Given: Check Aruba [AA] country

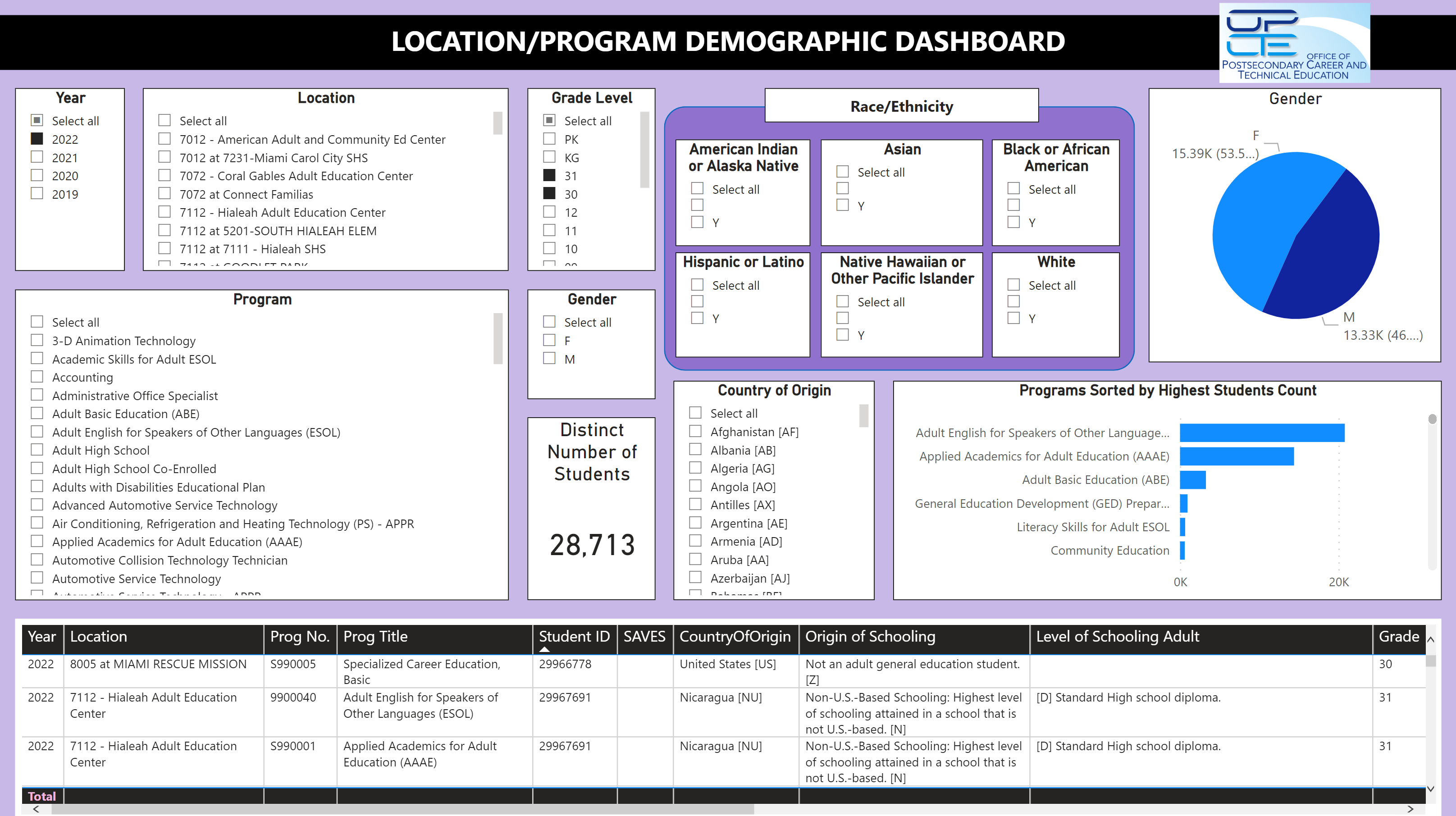Looking at the screenshot, I should click(696, 560).
